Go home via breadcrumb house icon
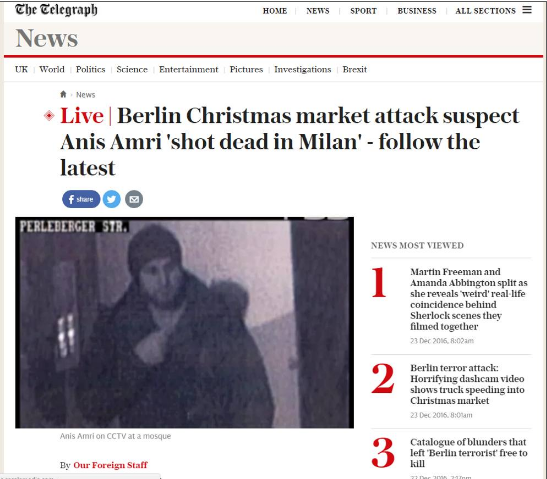The image size is (547, 479). pos(63,94)
